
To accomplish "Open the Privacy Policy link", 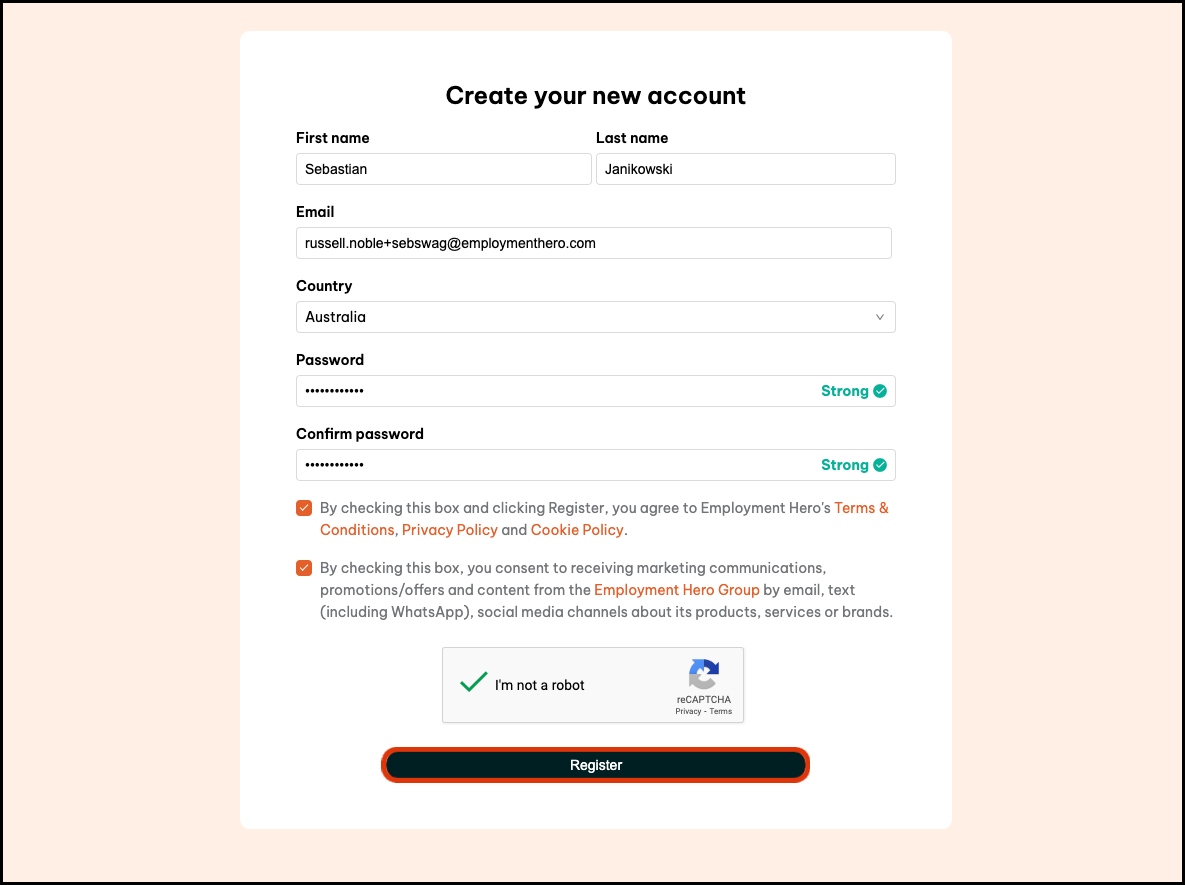I will coord(449,530).
